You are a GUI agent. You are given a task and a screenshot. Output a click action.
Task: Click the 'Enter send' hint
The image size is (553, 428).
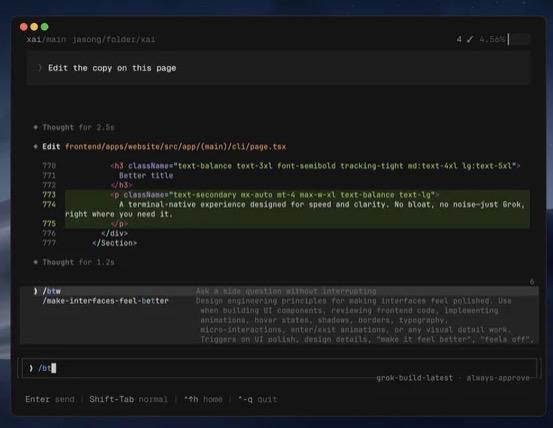[x=50, y=399]
